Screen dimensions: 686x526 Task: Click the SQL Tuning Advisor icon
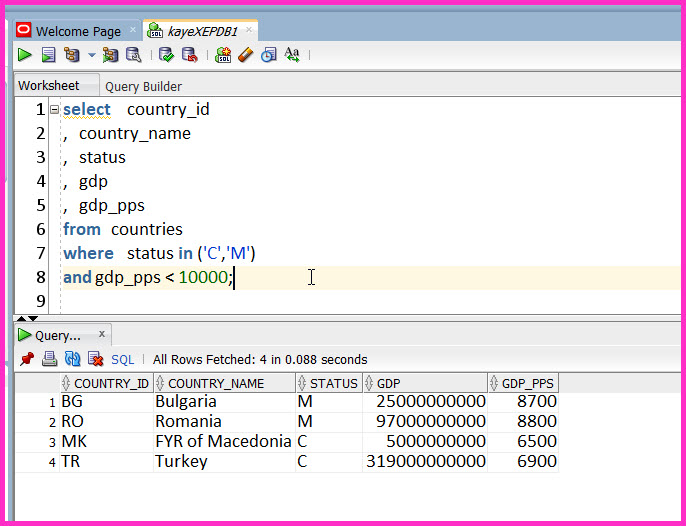[x=134, y=55]
